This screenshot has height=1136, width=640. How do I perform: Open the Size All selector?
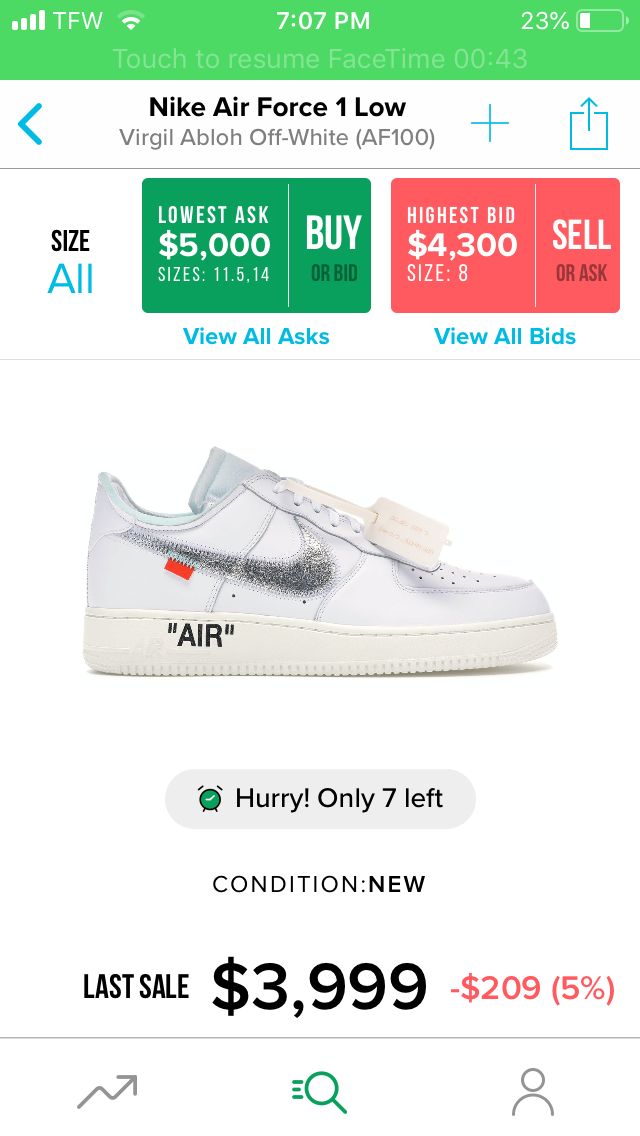[x=70, y=262]
